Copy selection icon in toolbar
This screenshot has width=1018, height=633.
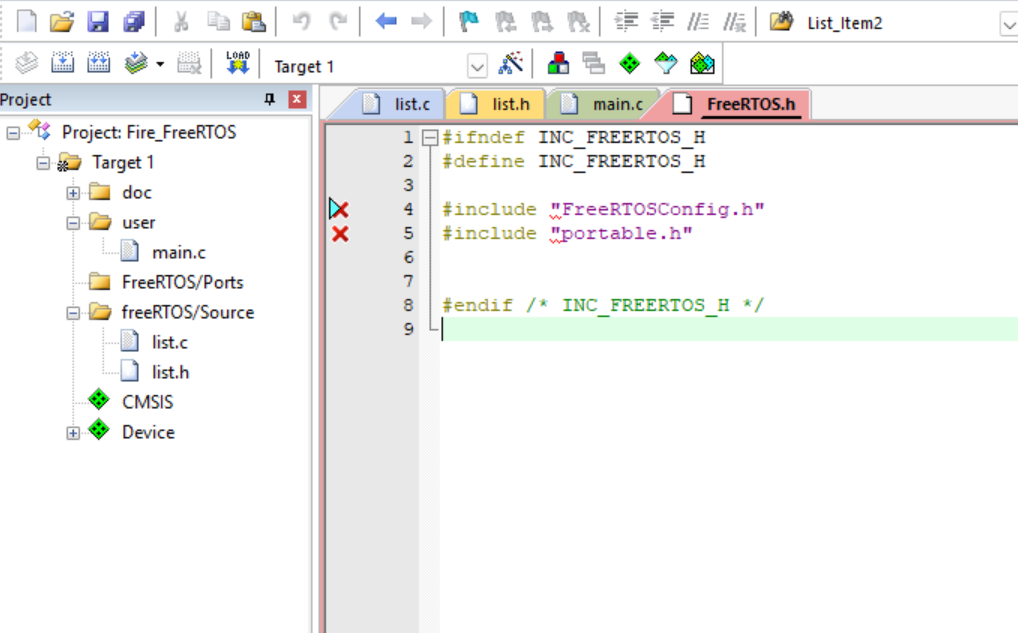[x=218, y=22]
